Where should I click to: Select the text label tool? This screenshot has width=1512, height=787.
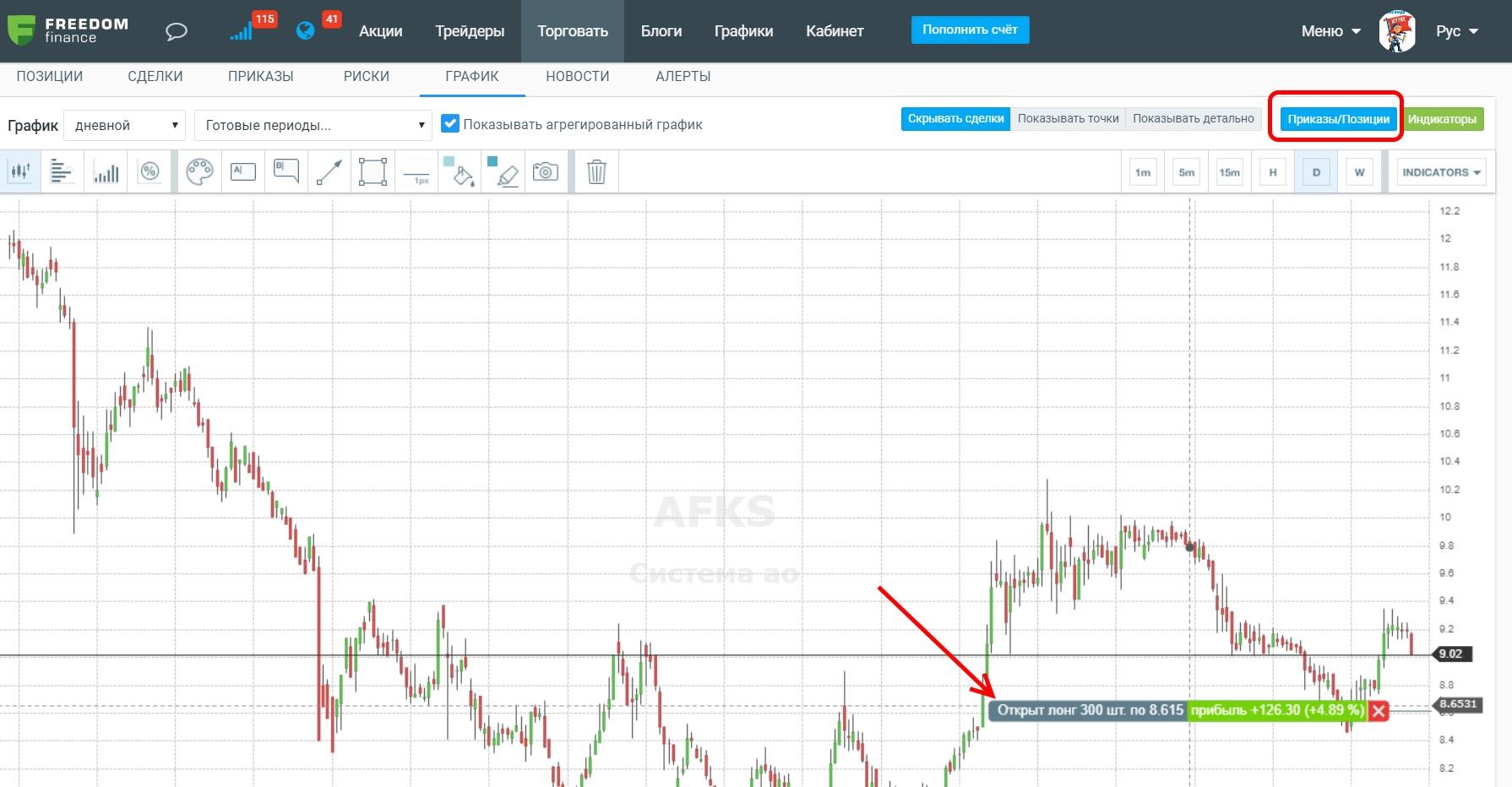243,172
